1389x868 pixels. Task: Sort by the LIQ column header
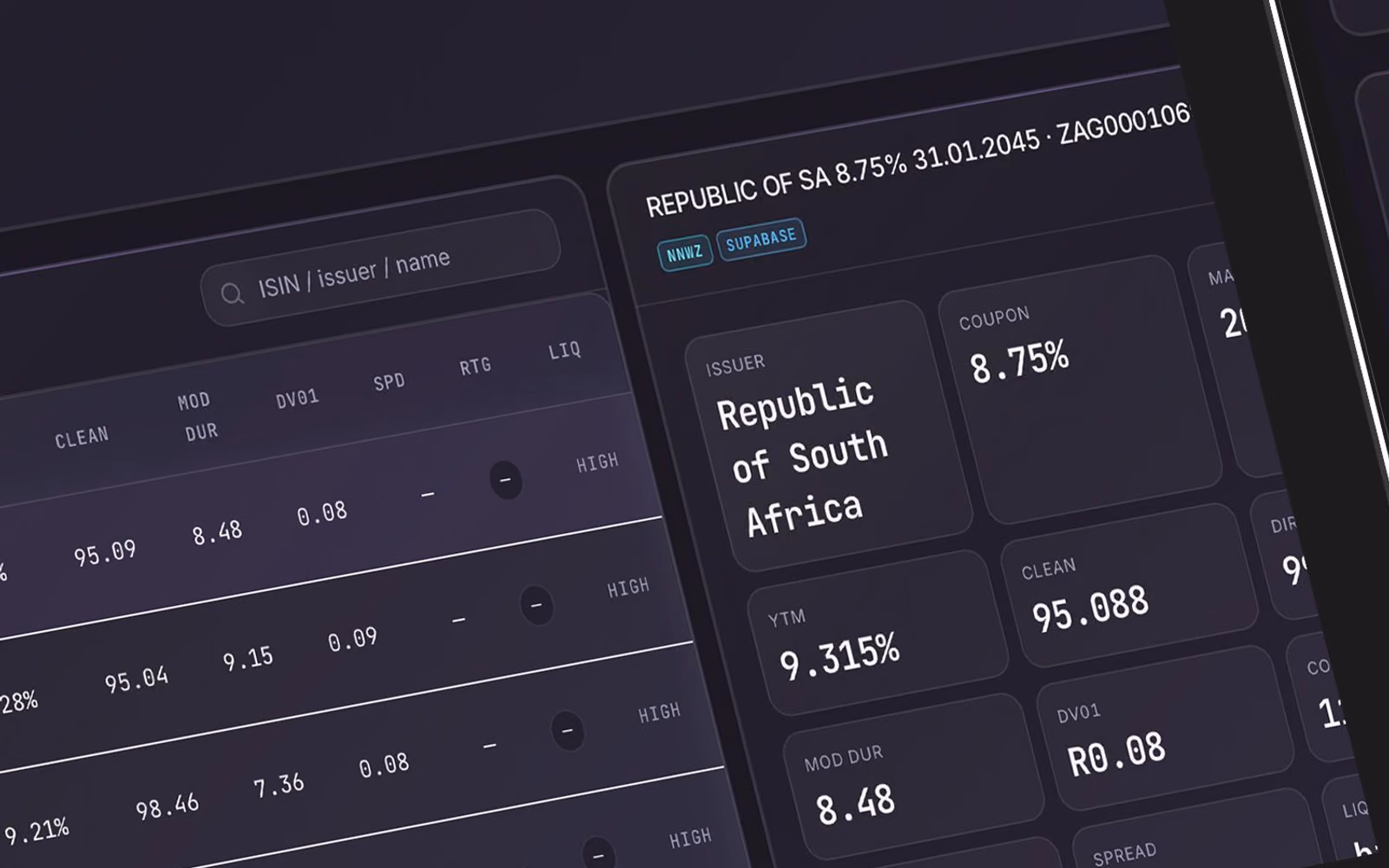(564, 351)
